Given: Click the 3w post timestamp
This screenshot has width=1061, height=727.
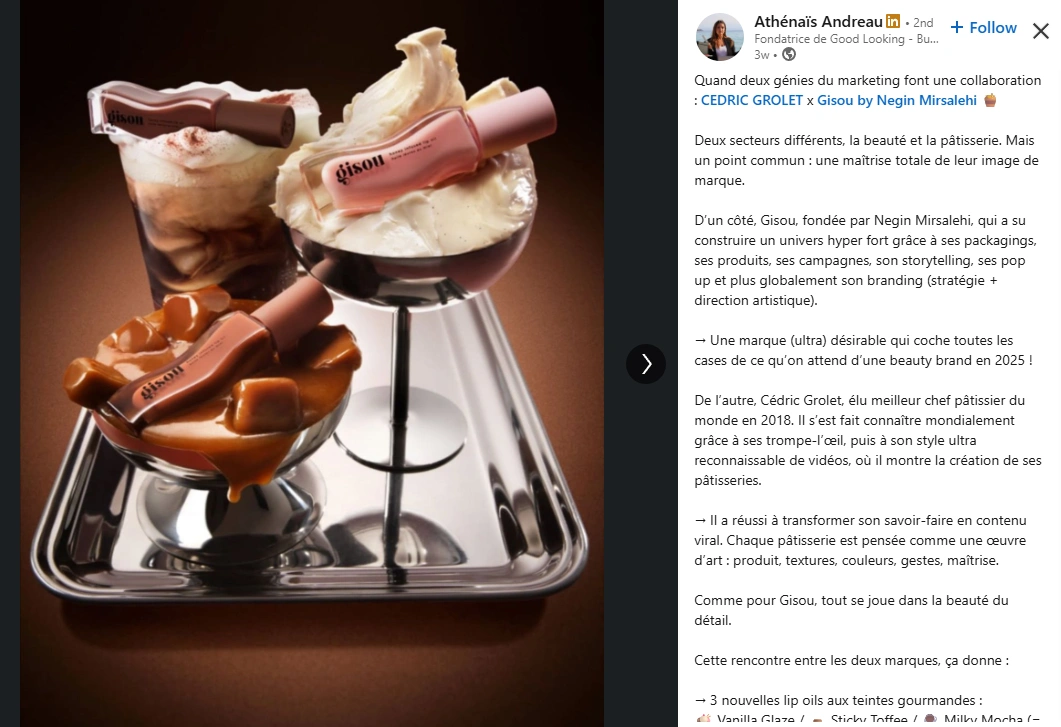Looking at the screenshot, I should coord(762,55).
